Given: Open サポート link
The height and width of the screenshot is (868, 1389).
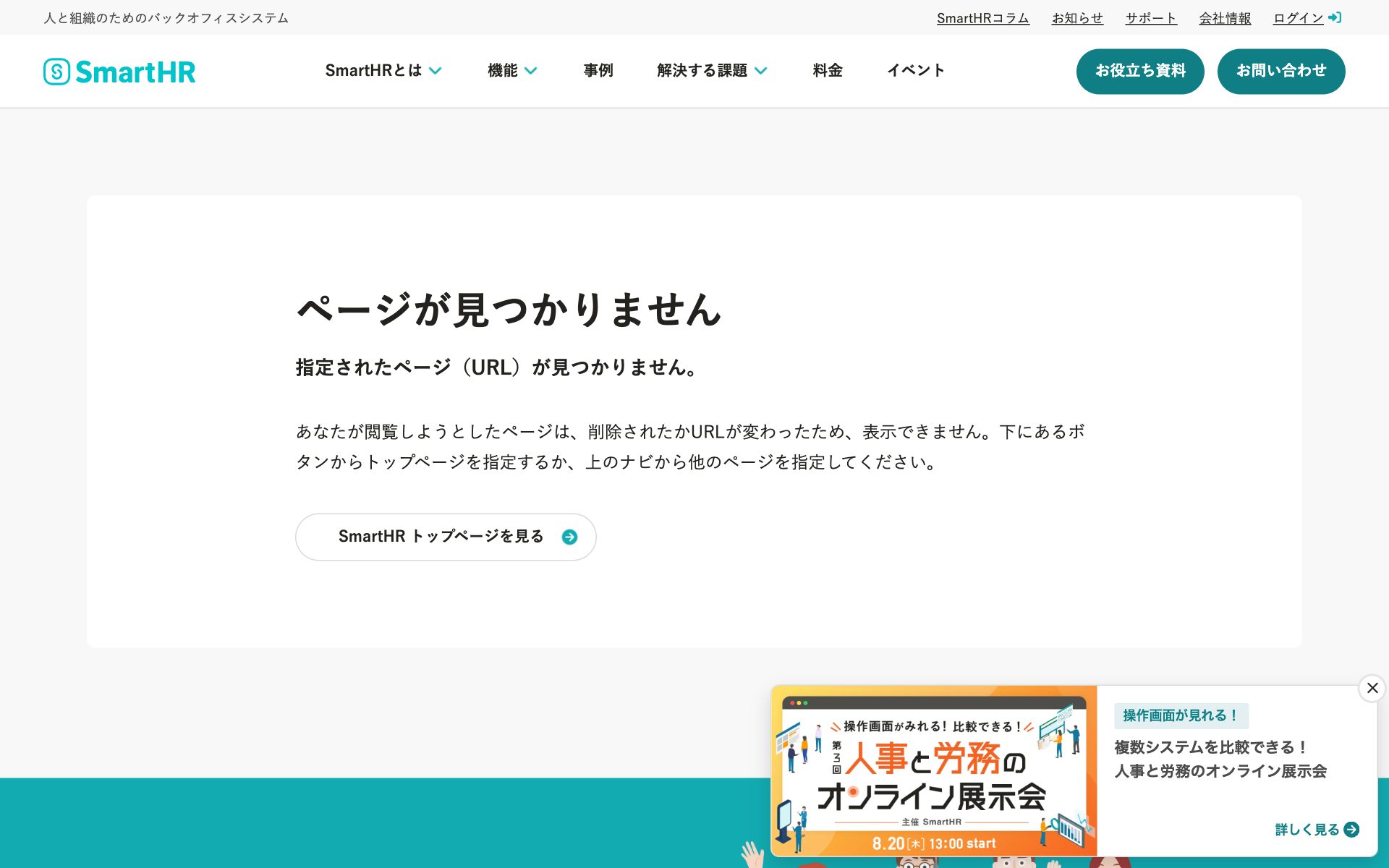Looking at the screenshot, I should (x=1151, y=18).
